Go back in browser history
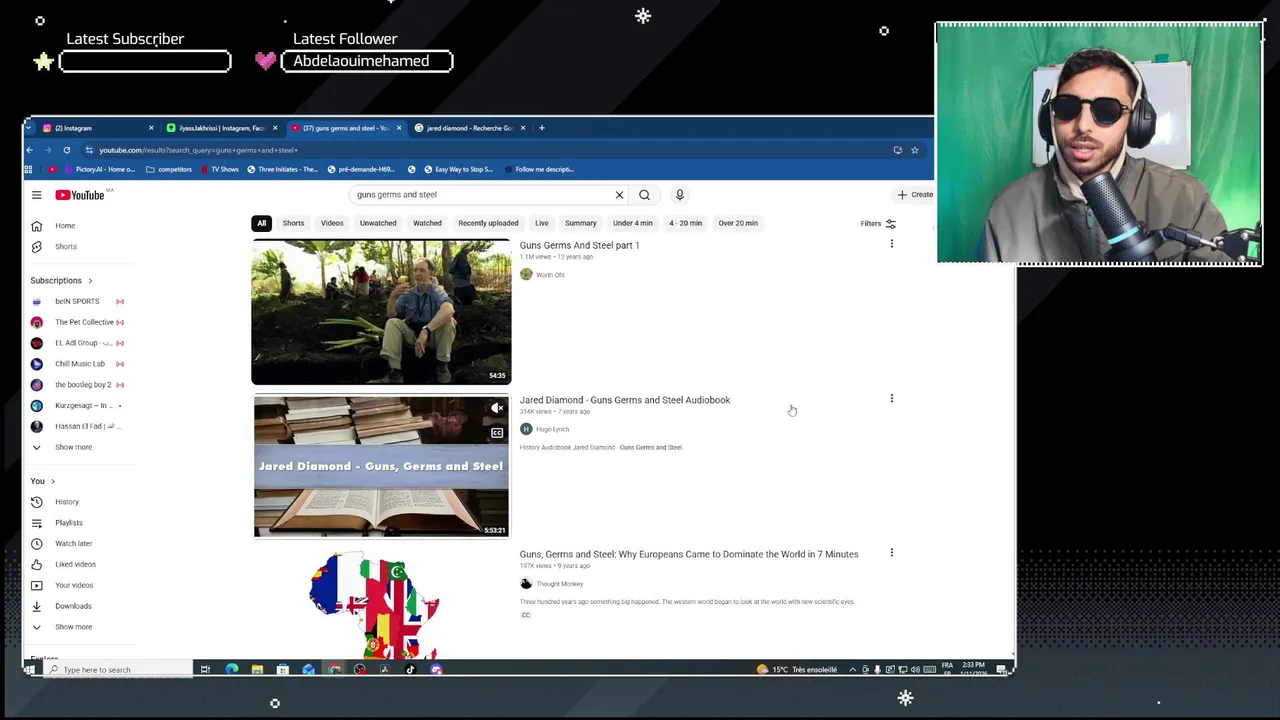The image size is (1280, 720). 30,150
